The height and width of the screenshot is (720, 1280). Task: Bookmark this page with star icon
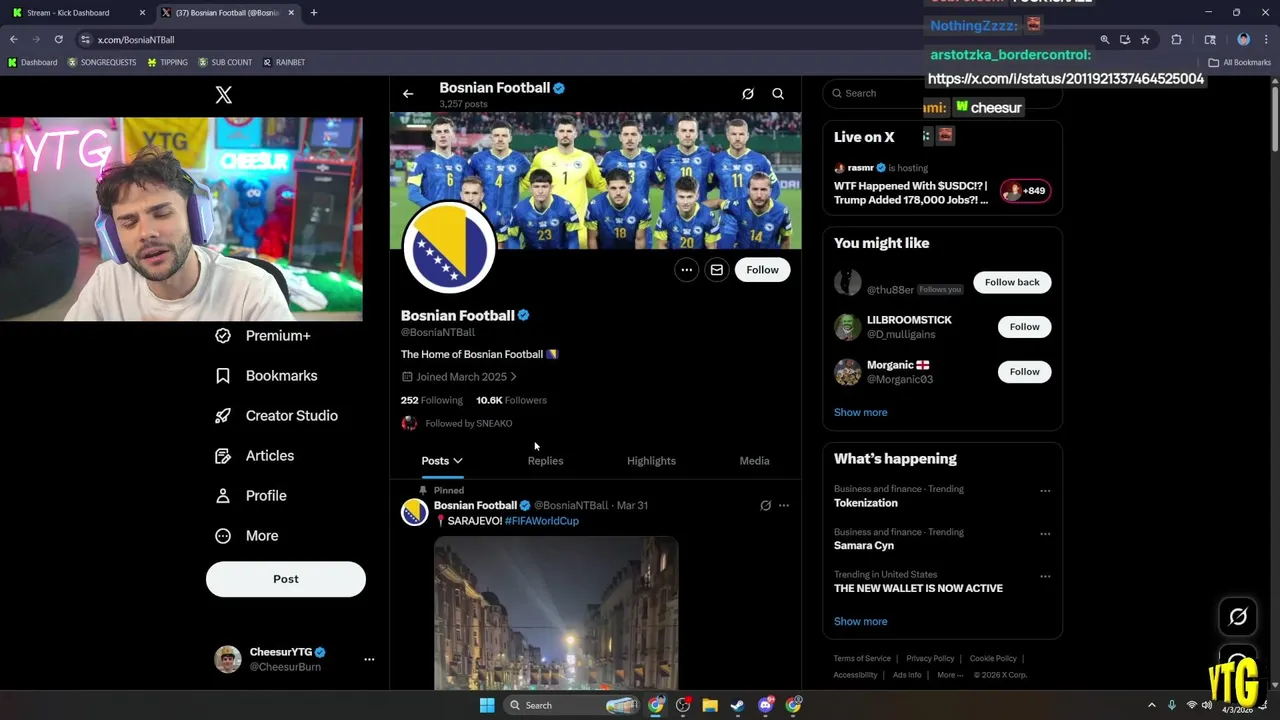(x=1145, y=40)
